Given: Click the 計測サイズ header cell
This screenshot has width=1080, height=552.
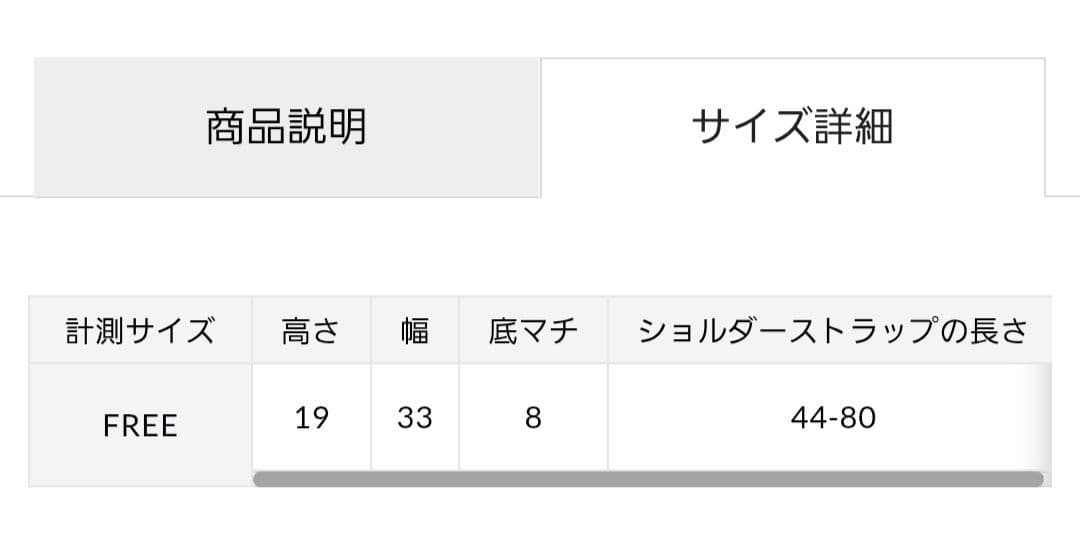Looking at the screenshot, I should (x=140, y=330).
